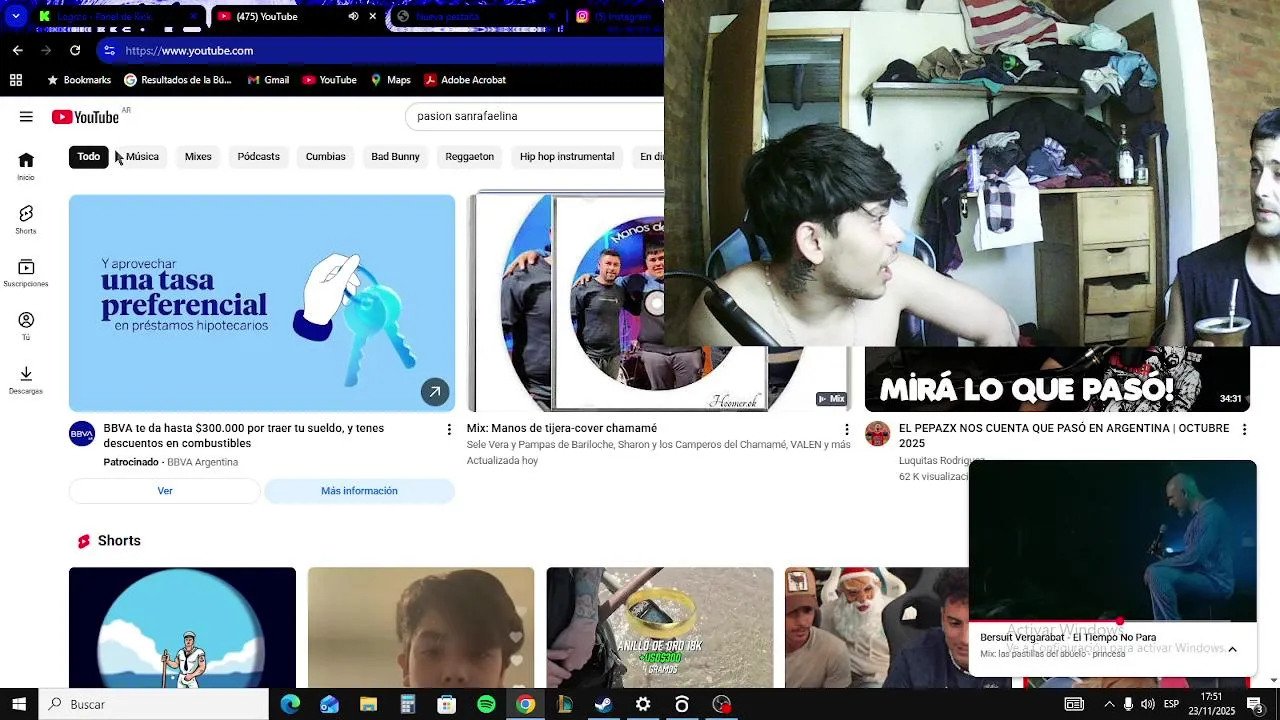1280x720 pixels.
Task: Open the BBVA mortgage ad thumbnail
Action: pyautogui.click(x=262, y=303)
